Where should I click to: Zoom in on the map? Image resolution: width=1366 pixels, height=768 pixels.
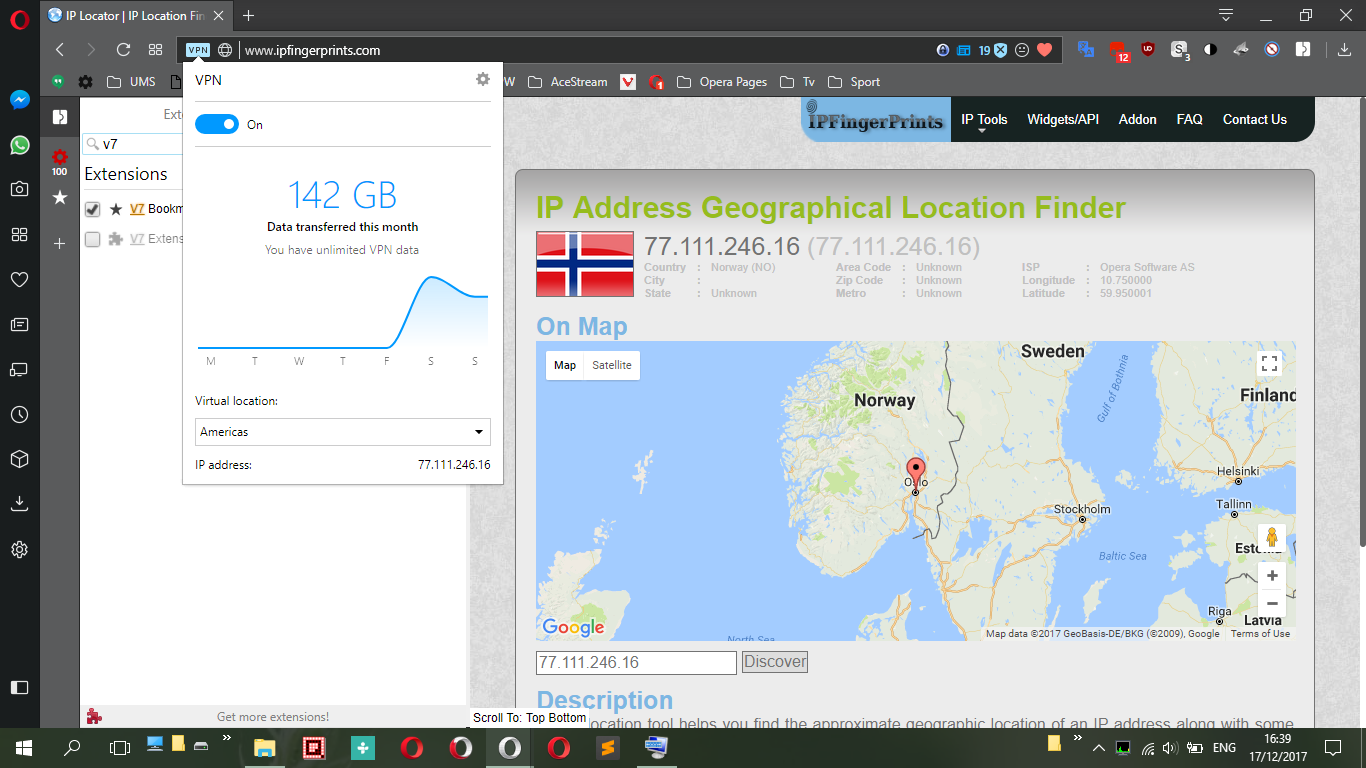(x=1272, y=576)
